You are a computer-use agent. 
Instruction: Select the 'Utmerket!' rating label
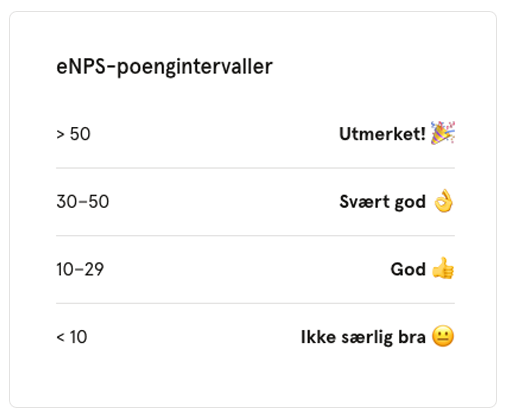coord(382,134)
